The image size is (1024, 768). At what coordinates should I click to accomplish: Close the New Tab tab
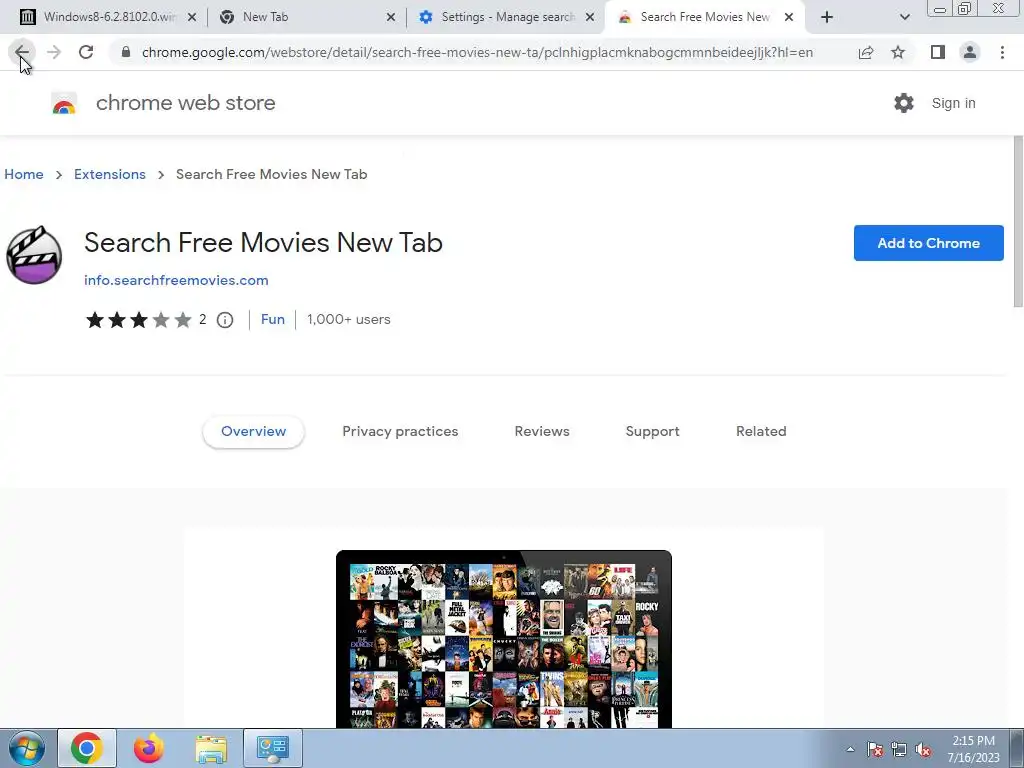(391, 17)
